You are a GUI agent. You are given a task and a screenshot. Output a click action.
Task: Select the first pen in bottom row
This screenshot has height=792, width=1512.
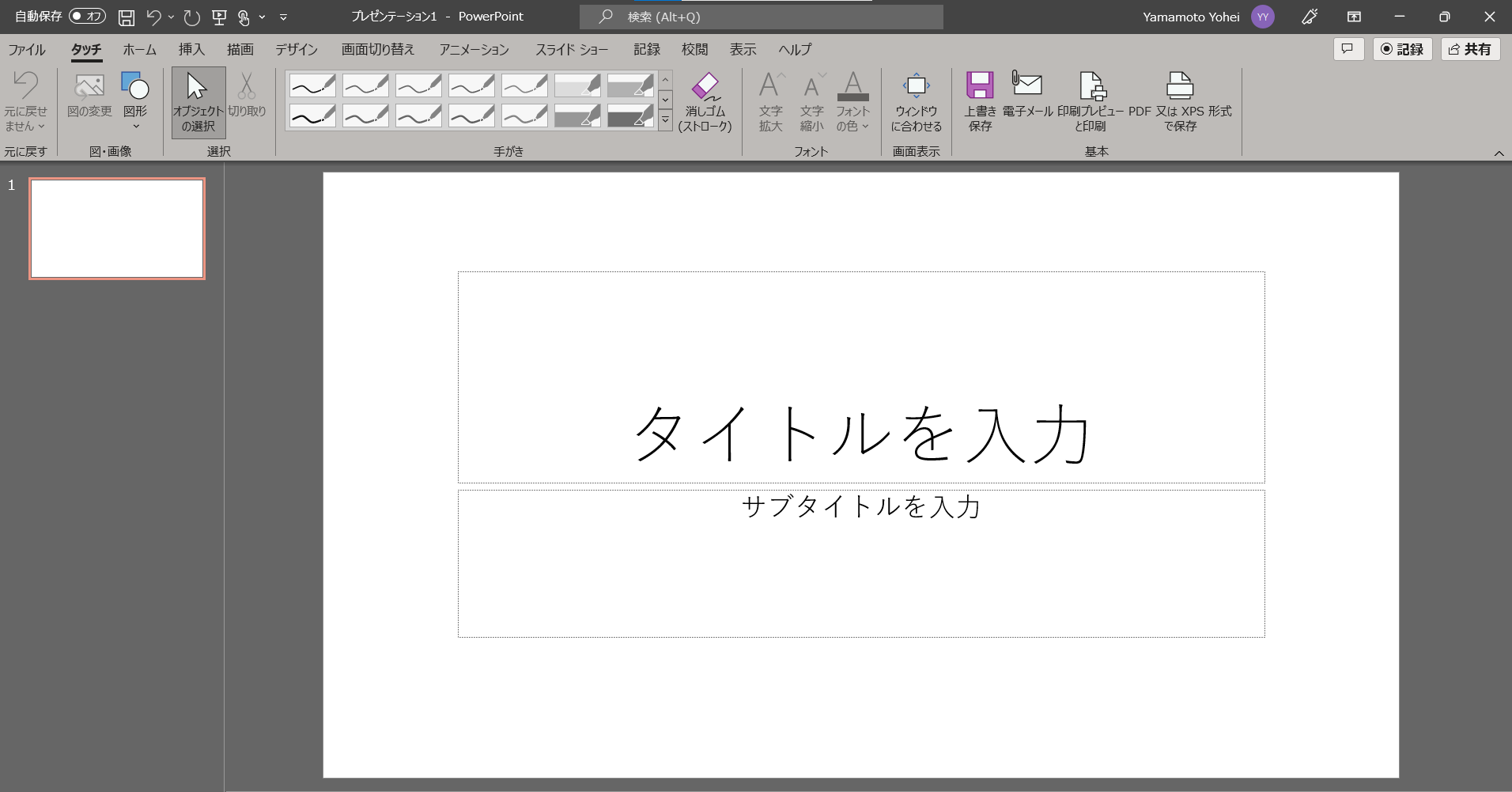tap(312, 116)
